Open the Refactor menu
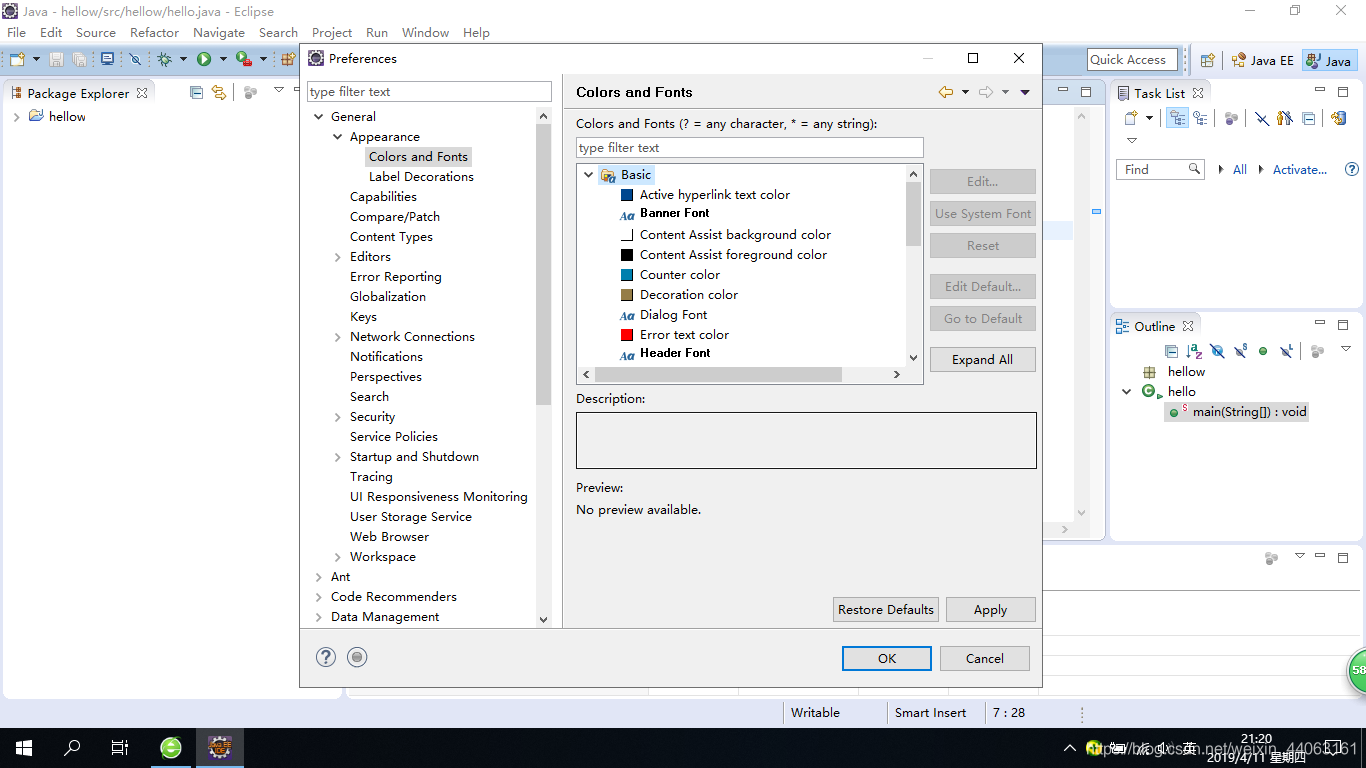1366x768 pixels. (154, 32)
